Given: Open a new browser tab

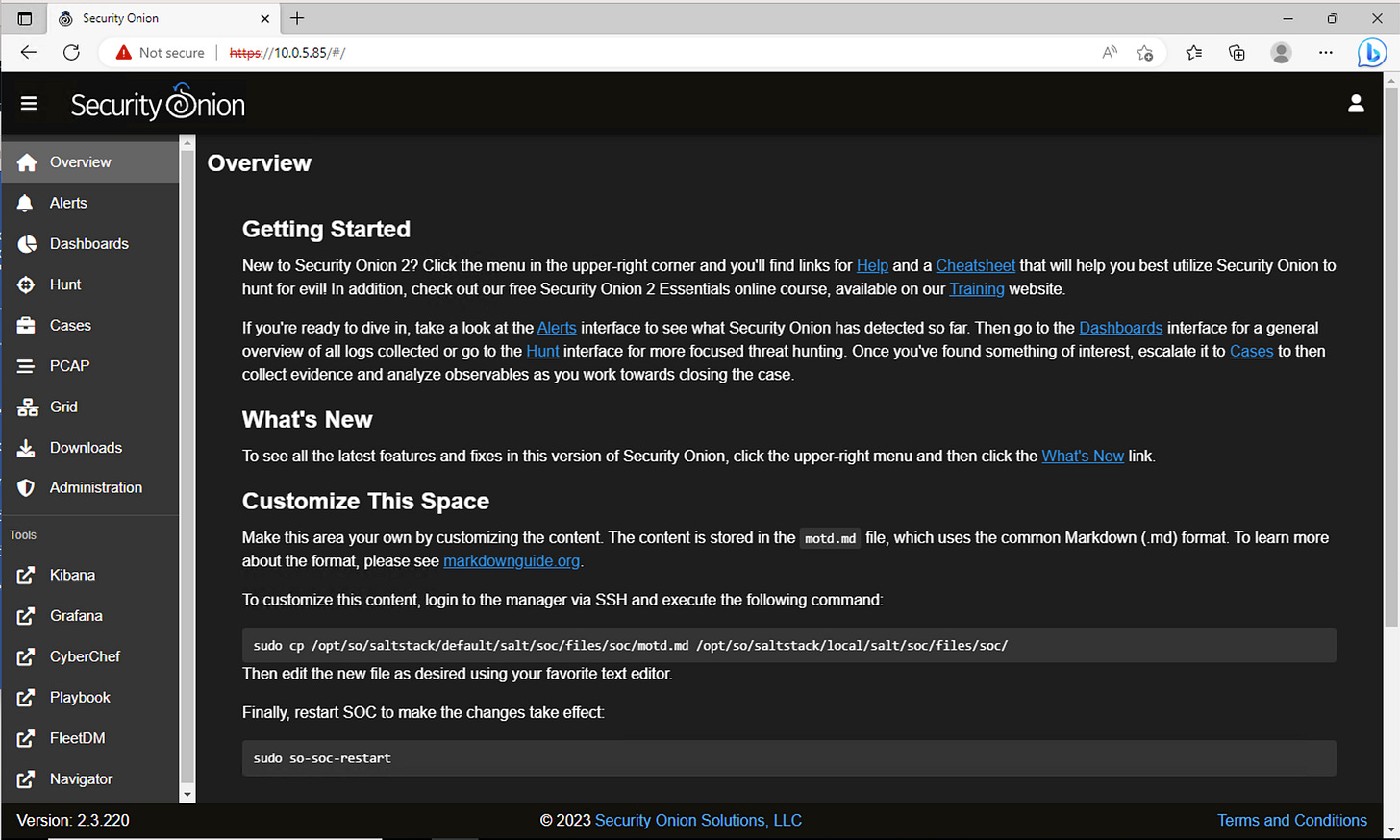Looking at the screenshot, I should point(297,18).
